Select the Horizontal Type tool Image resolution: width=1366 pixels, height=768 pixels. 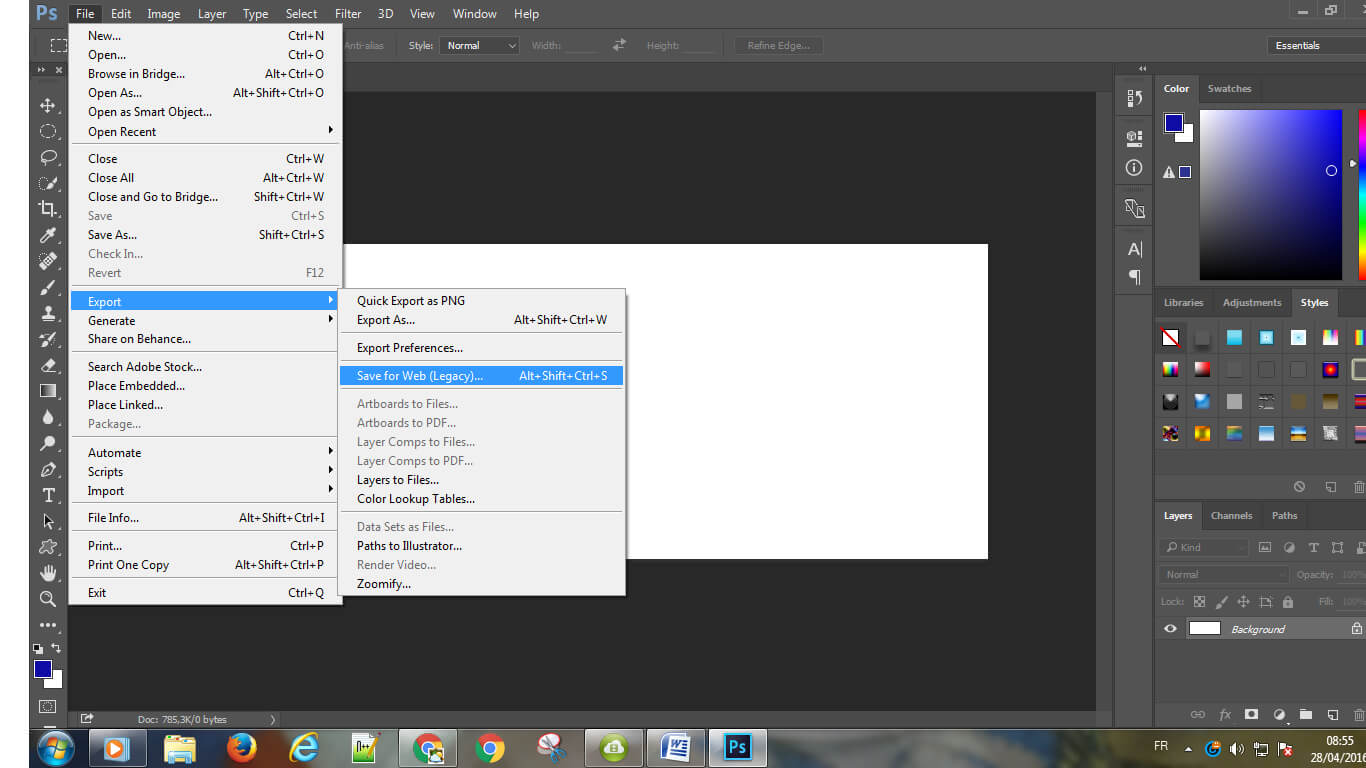click(47, 495)
